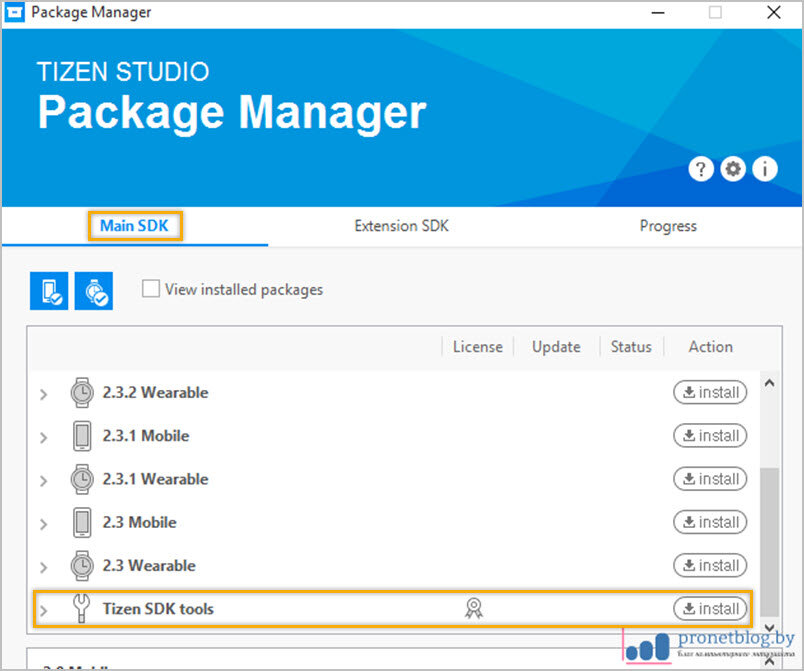Click the package list scrollbar up arrow
The width and height of the screenshot is (804, 671).
pos(769,383)
